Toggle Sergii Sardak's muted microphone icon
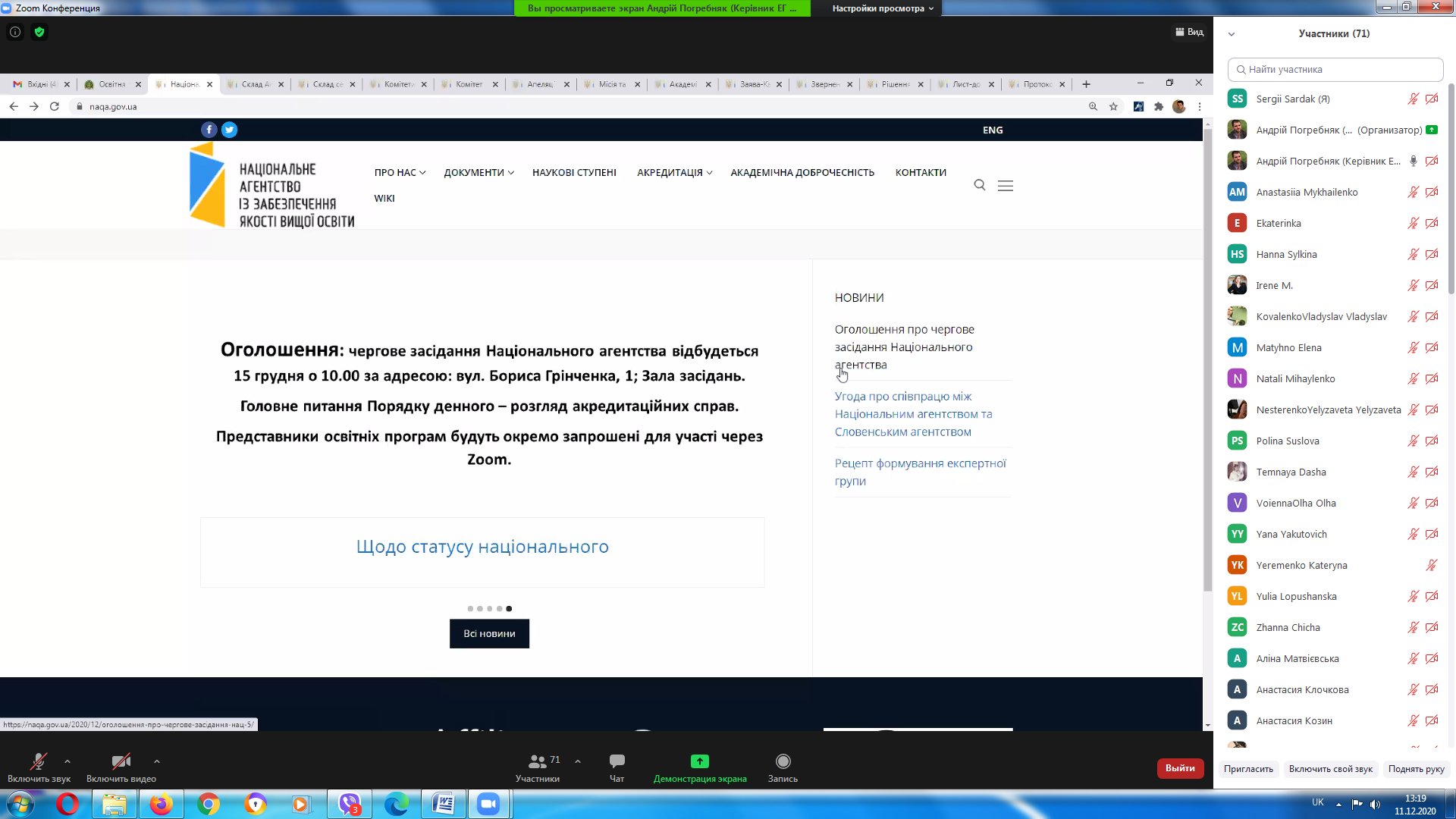Image resolution: width=1456 pixels, height=819 pixels. click(1413, 99)
